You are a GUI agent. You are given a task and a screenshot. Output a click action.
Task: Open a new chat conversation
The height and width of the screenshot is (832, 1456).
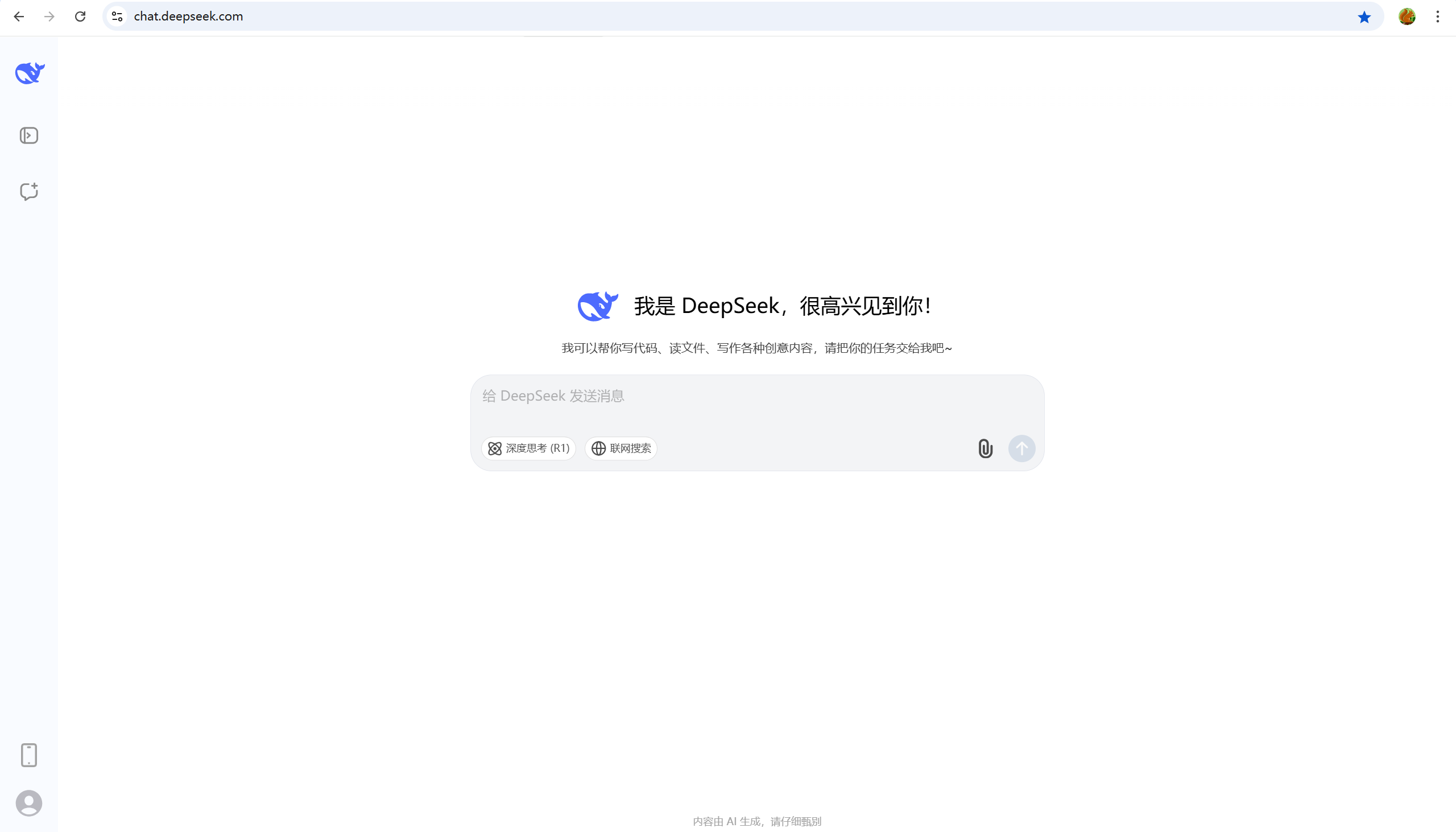(29, 191)
